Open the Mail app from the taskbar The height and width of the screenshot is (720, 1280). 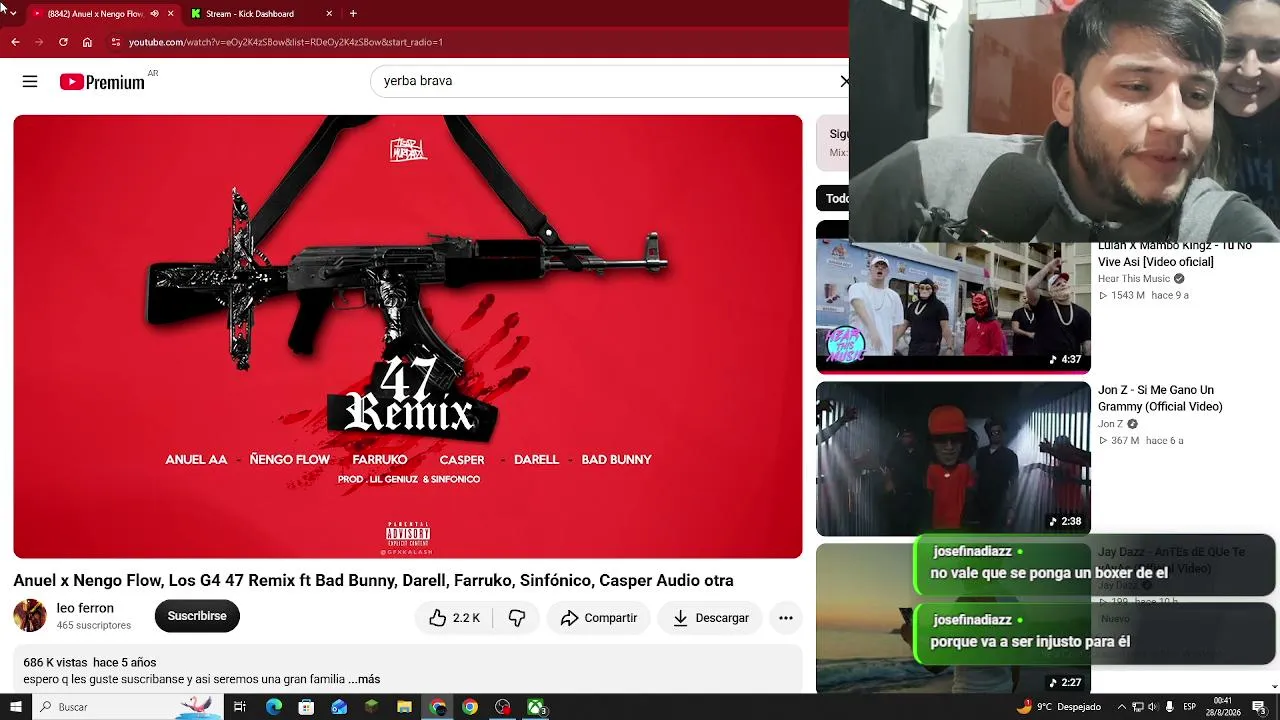tap(339, 707)
